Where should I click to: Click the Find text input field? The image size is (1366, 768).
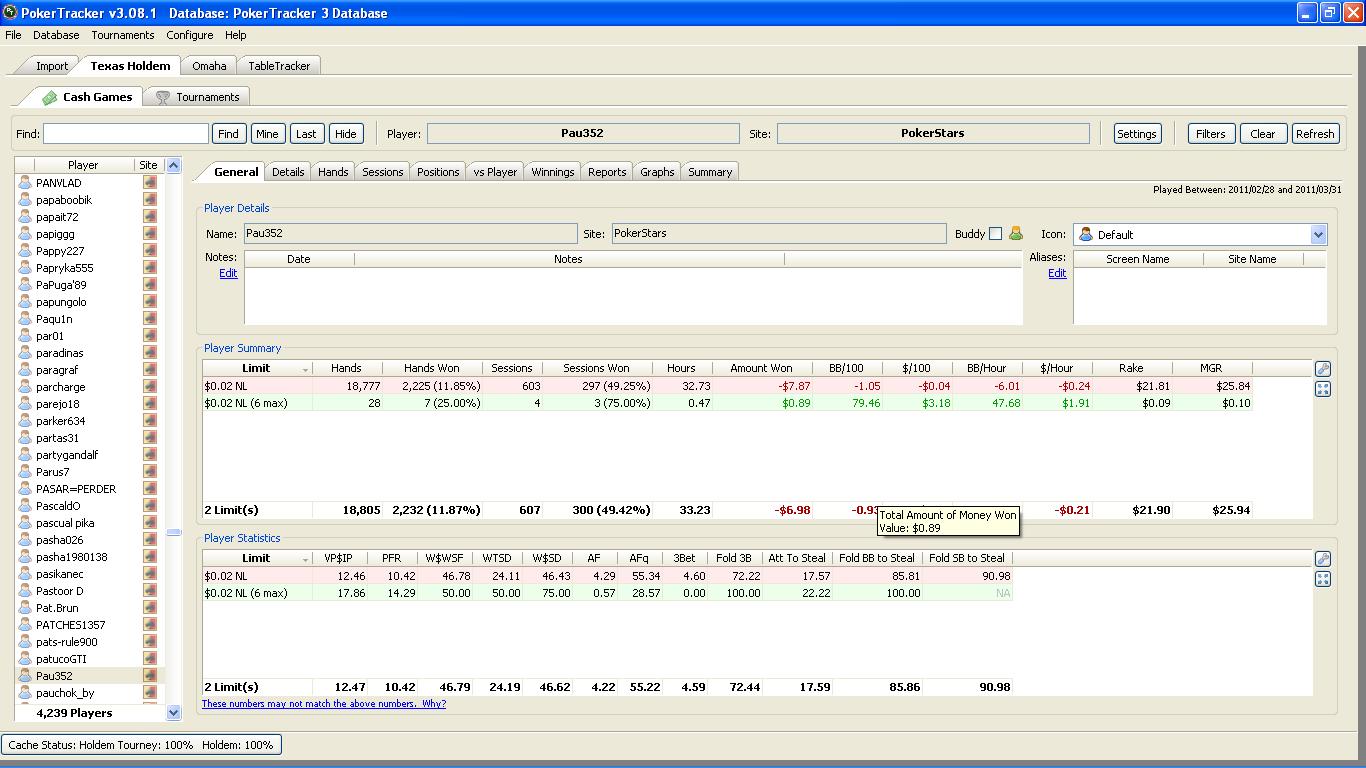[126, 134]
